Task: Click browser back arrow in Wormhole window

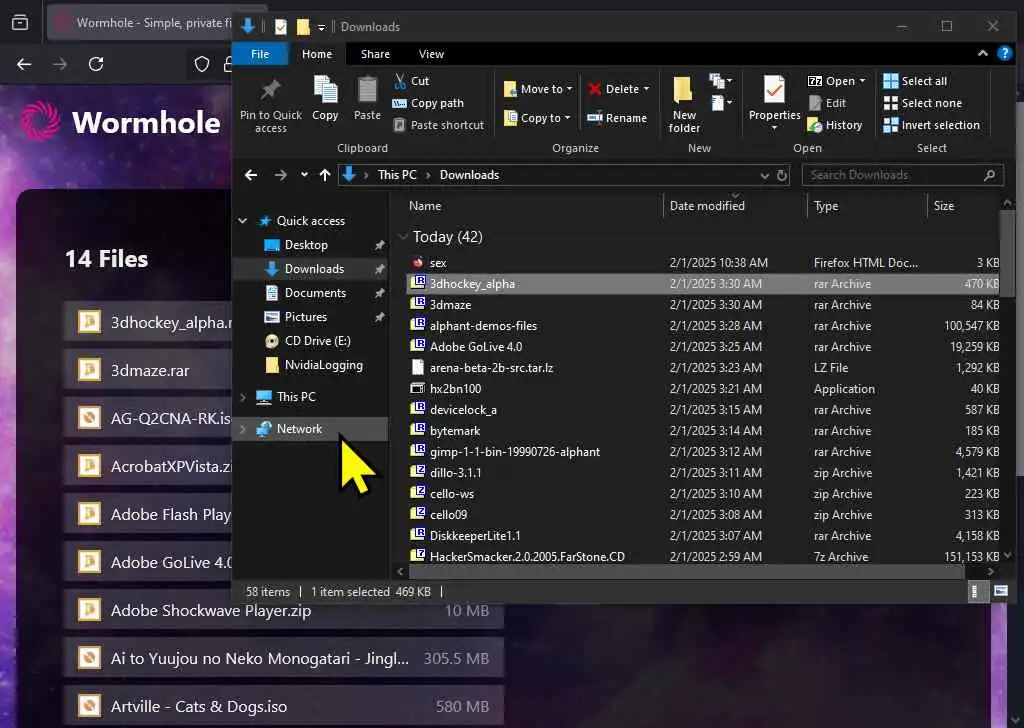Action: click(24, 64)
